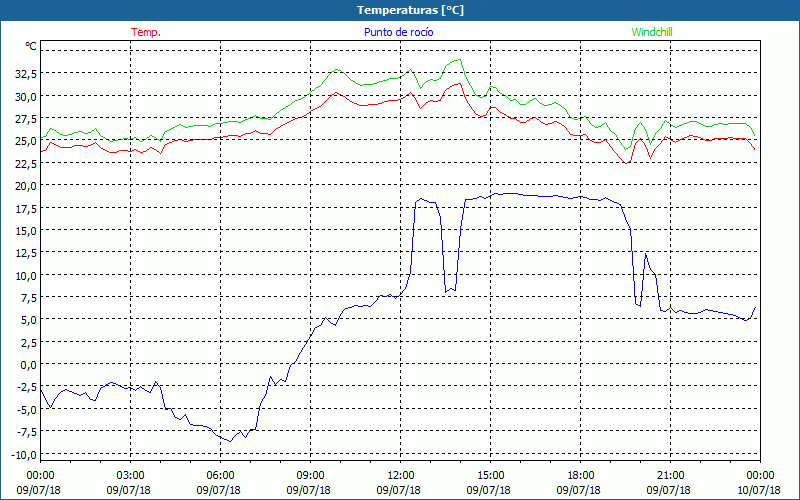Click the -2,5 y-axis value
Screen dimensions: 800x500
(26, 387)
